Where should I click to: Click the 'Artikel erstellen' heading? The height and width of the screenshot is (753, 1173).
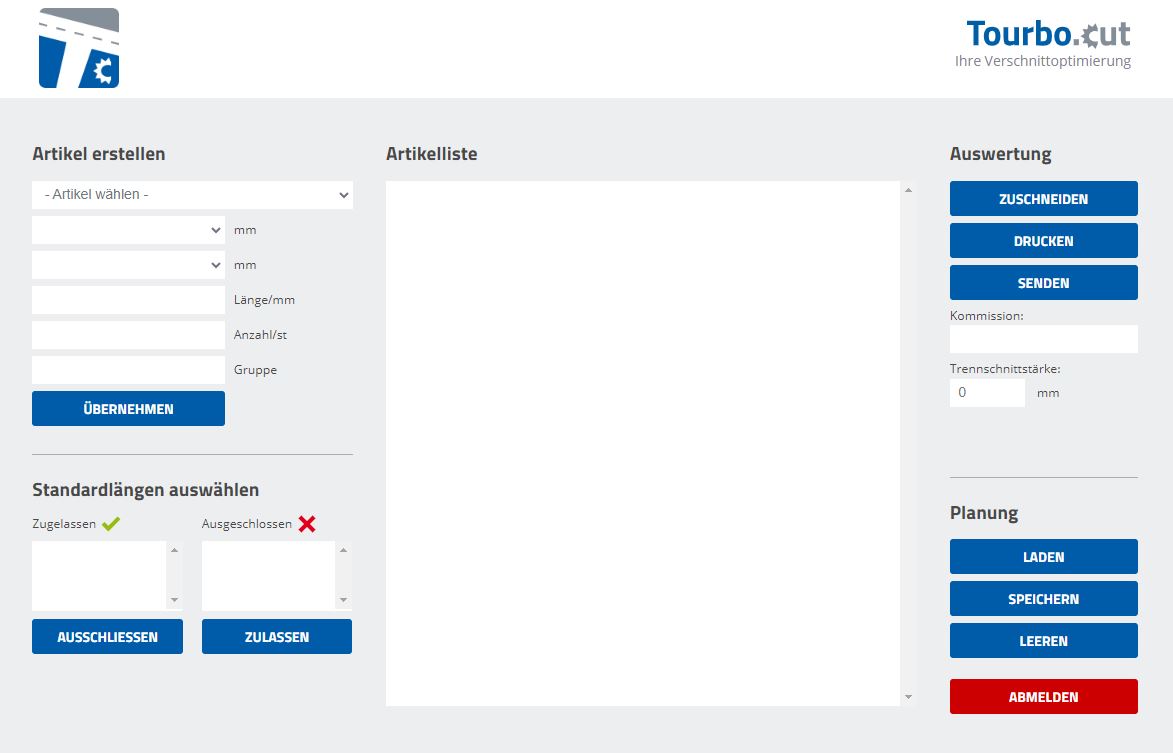99,154
